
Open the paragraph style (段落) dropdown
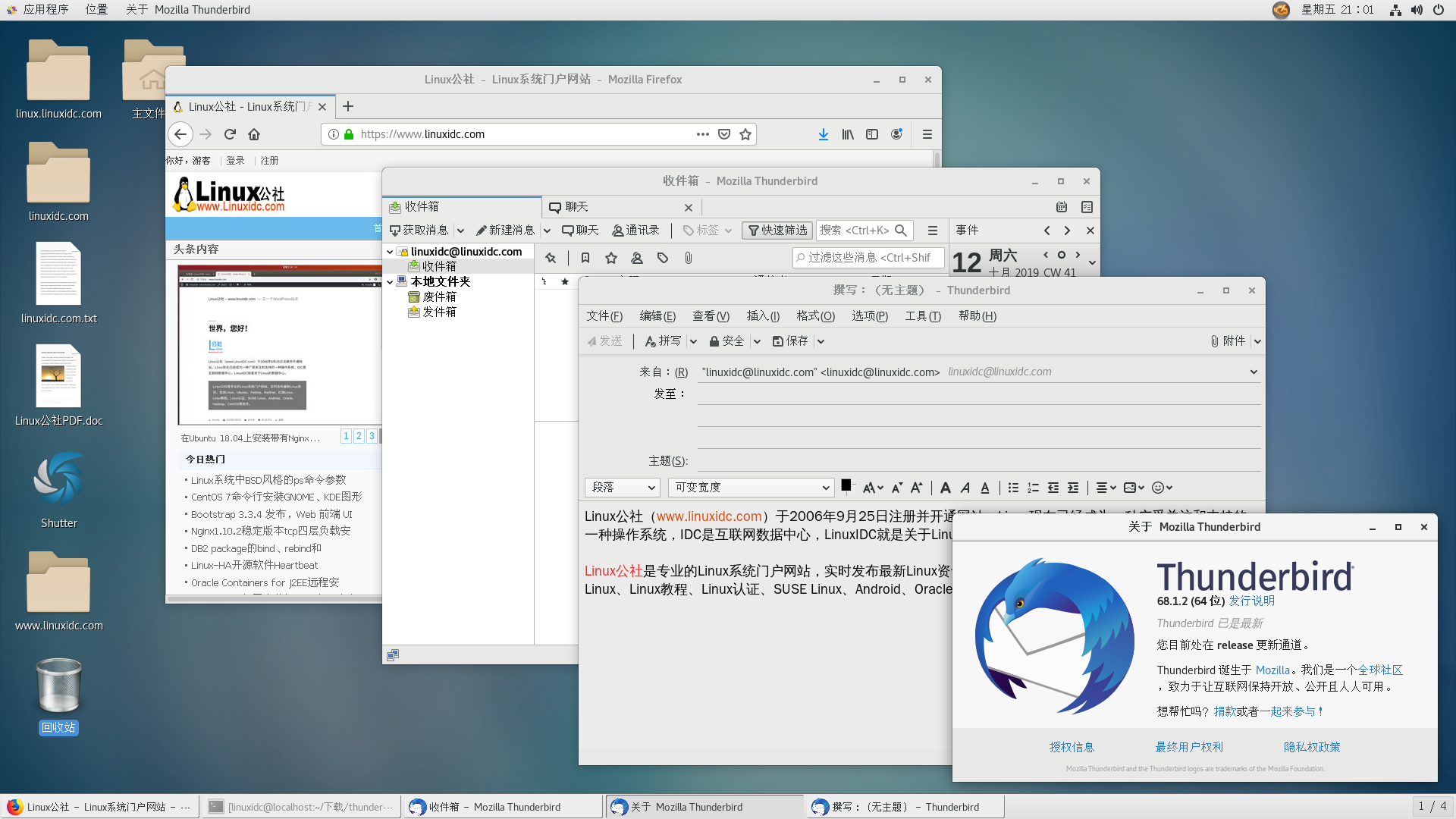622,488
